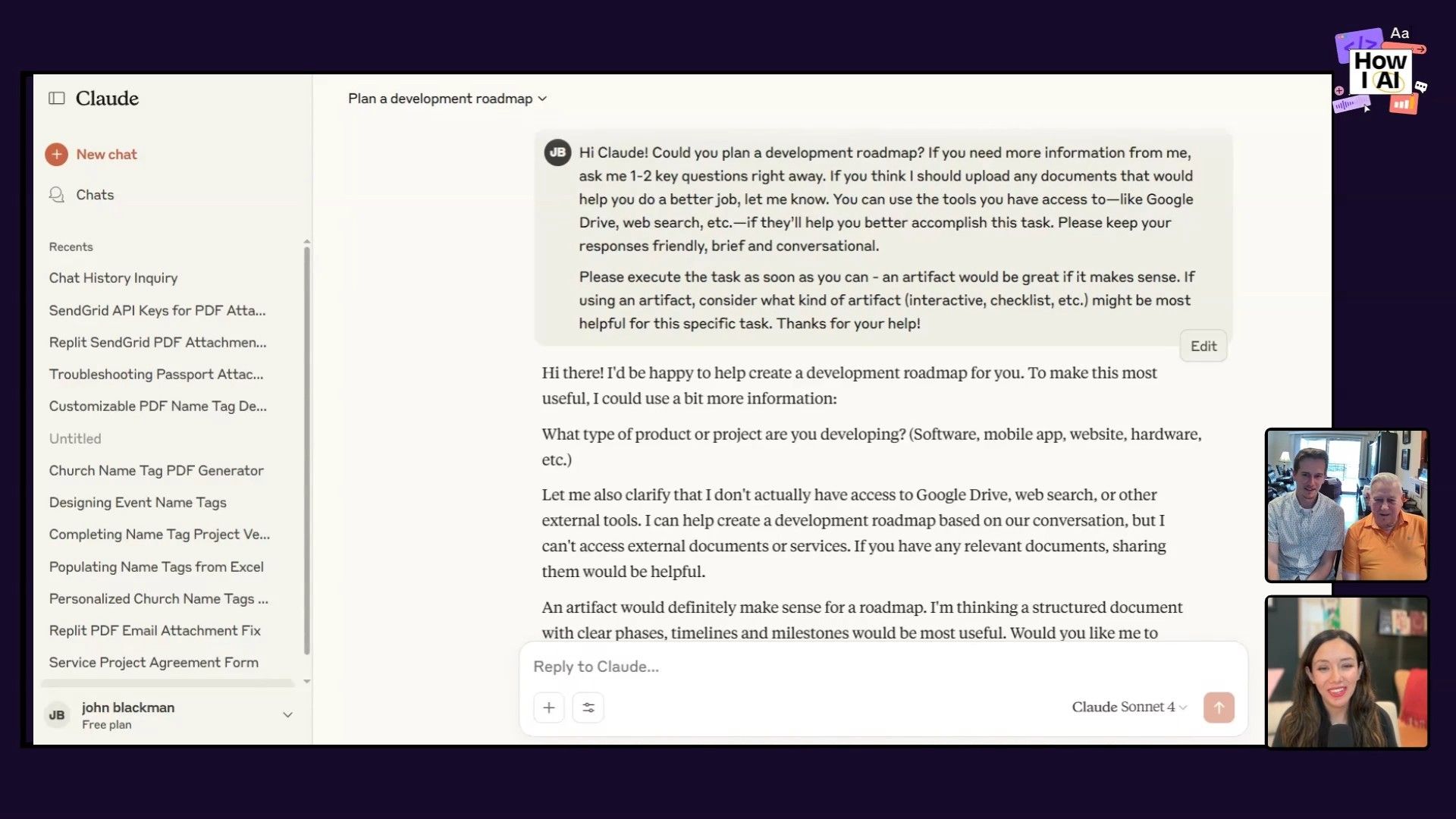The width and height of the screenshot is (1456, 819).
Task: Click the sidebar scrollbar track
Action: point(307,455)
